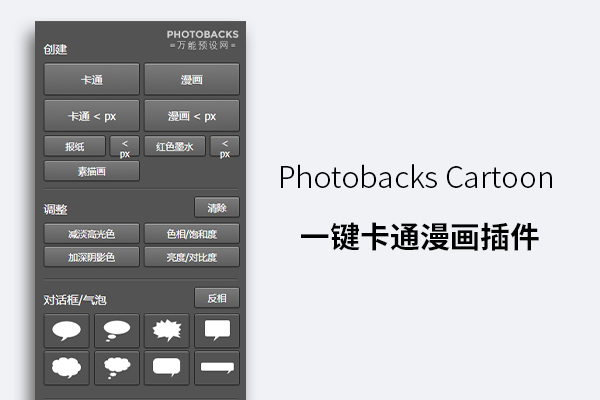Click < px button beside 报纸
The width and height of the screenshot is (600, 400).
pyautogui.click(x=125, y=146)
